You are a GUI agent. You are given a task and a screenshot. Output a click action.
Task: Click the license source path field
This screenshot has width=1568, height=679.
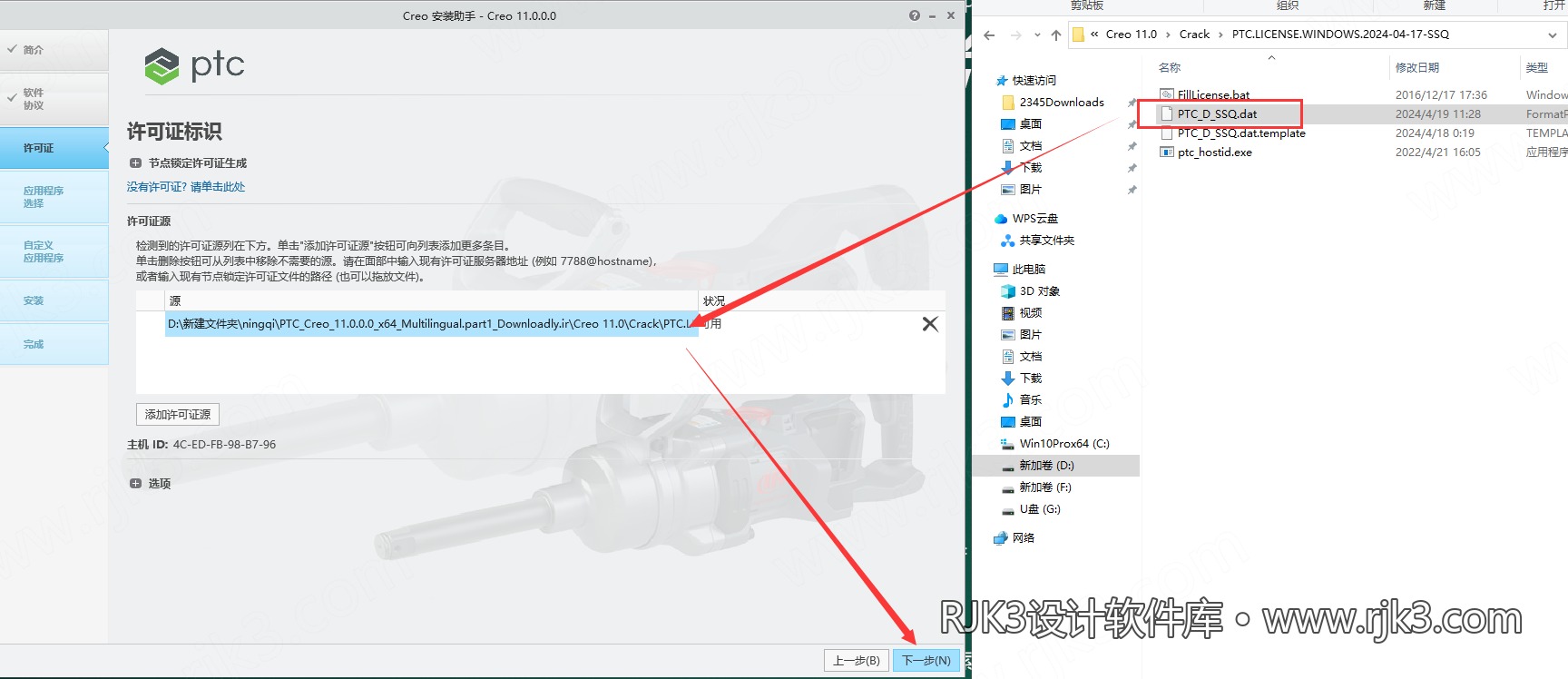click(432, 324)
